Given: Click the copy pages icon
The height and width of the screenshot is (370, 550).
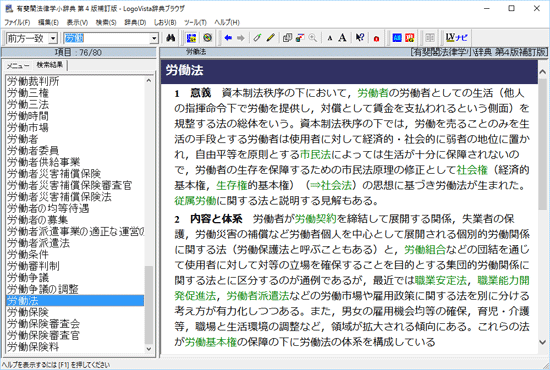Looking at the screenshot, I should click(287, 38).
